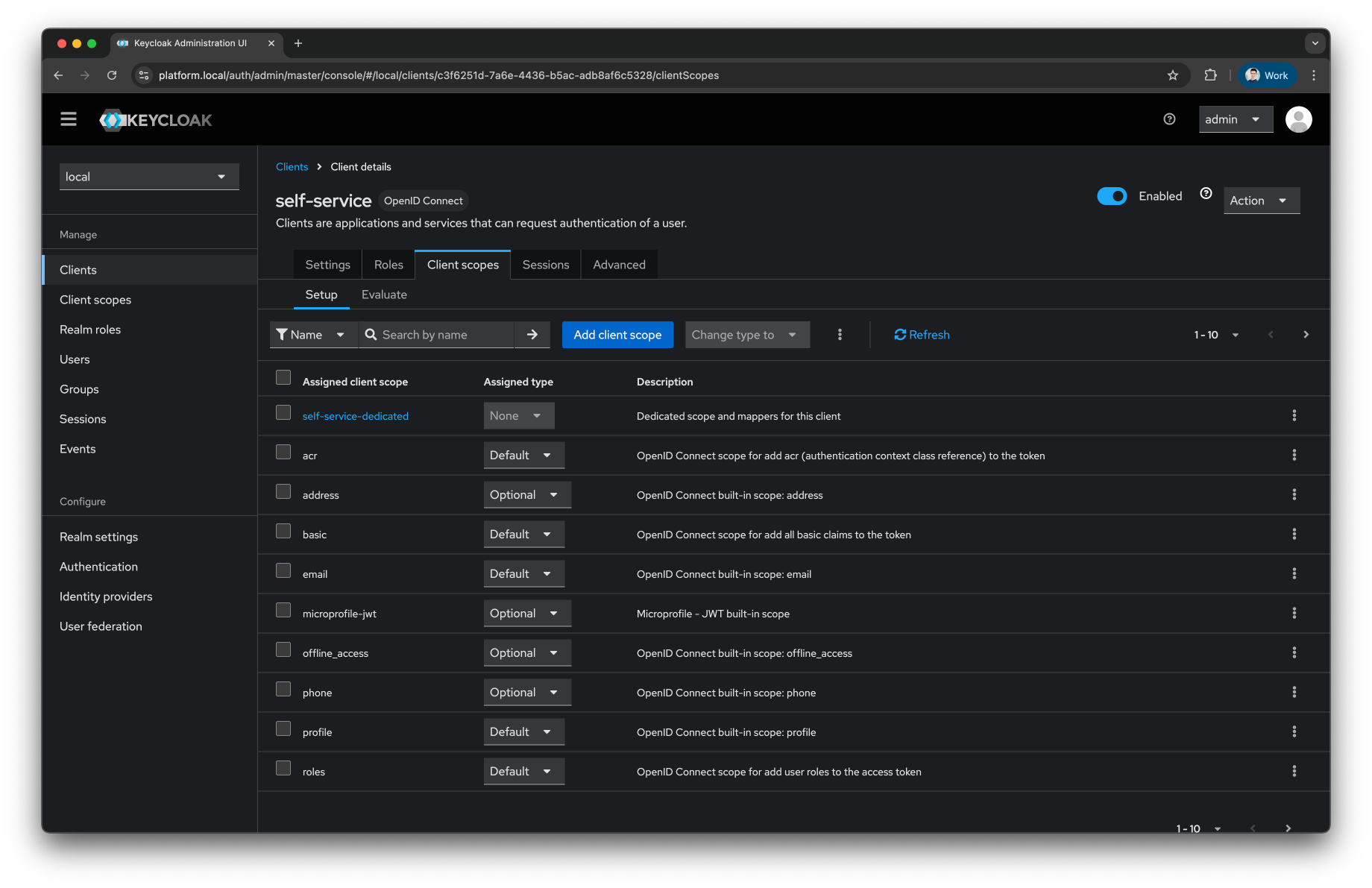Switch to the Evaluate tab
The image size is (1372, 888).
(384, 294)
